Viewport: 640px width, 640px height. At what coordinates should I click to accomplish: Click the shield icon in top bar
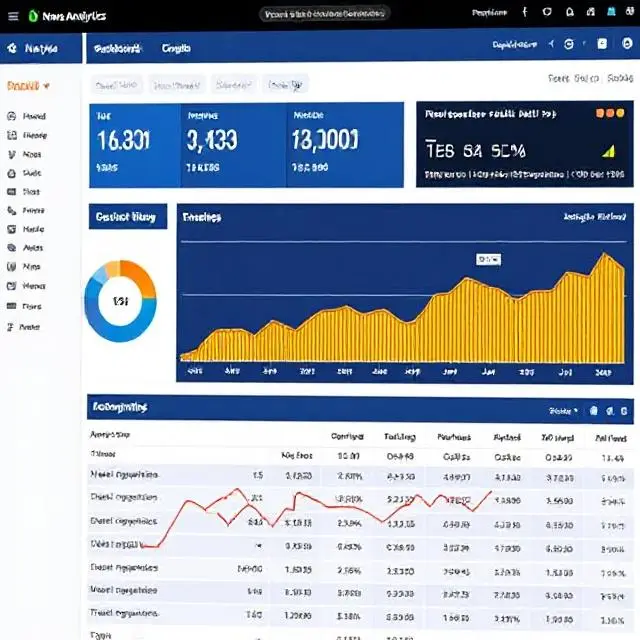pos(547,14)
